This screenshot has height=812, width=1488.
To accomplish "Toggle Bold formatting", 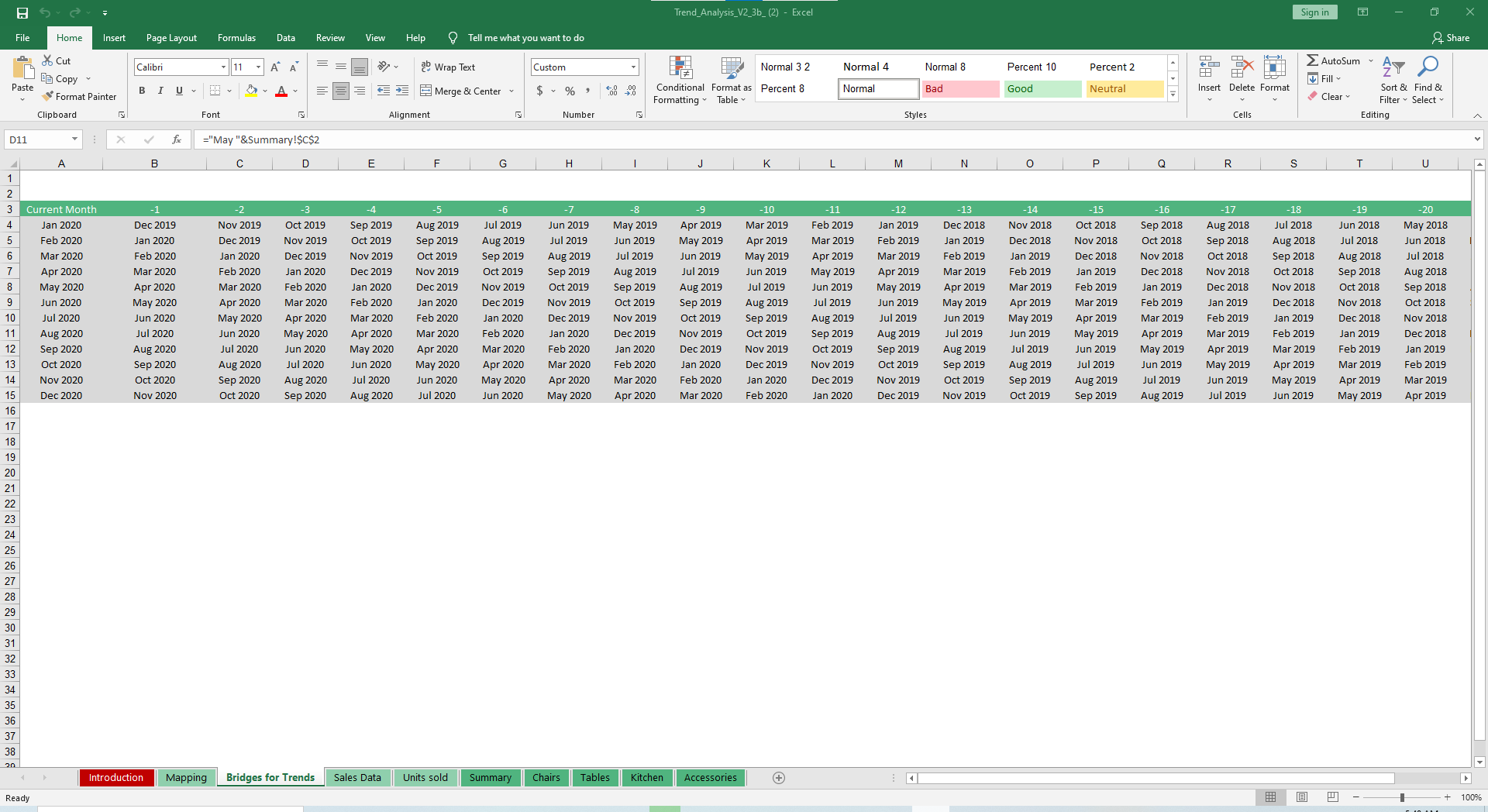I will [x=142, y=91].
